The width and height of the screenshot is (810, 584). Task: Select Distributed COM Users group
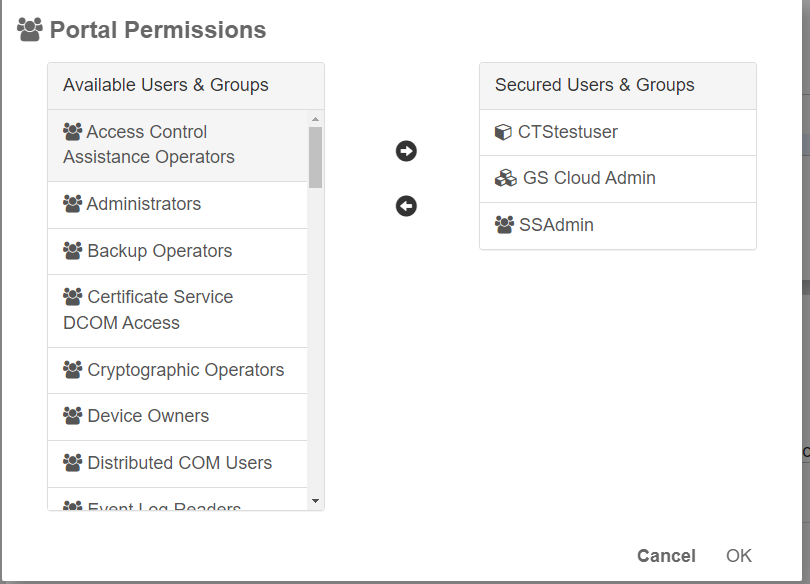click(x=179, y=463)
